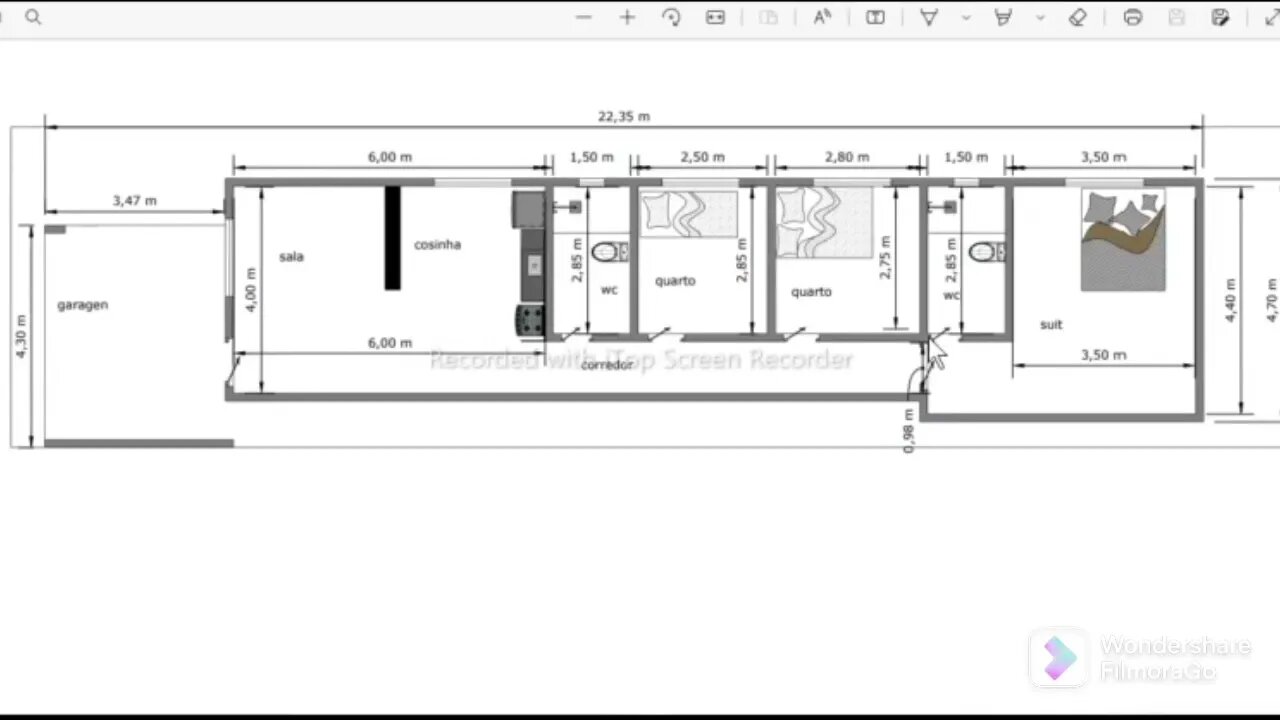The width and height of the screenshot is (1280, 720).
Task: Select the Add text tool
Action: [x=875, y=17]
